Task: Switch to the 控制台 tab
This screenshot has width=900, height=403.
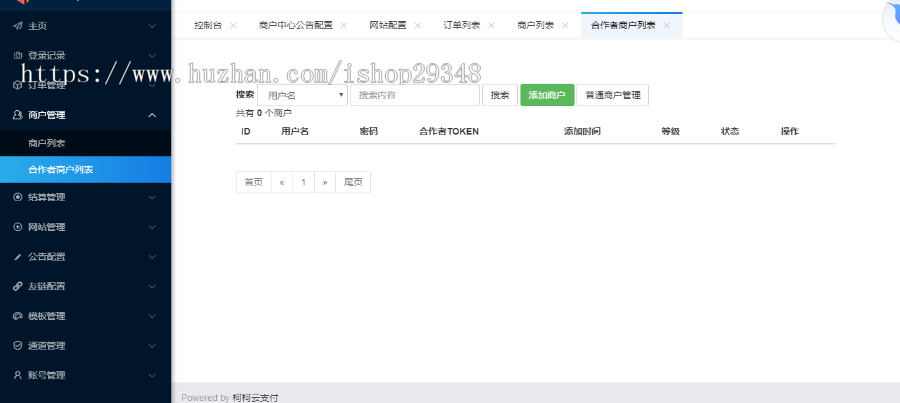Action: 208,25
